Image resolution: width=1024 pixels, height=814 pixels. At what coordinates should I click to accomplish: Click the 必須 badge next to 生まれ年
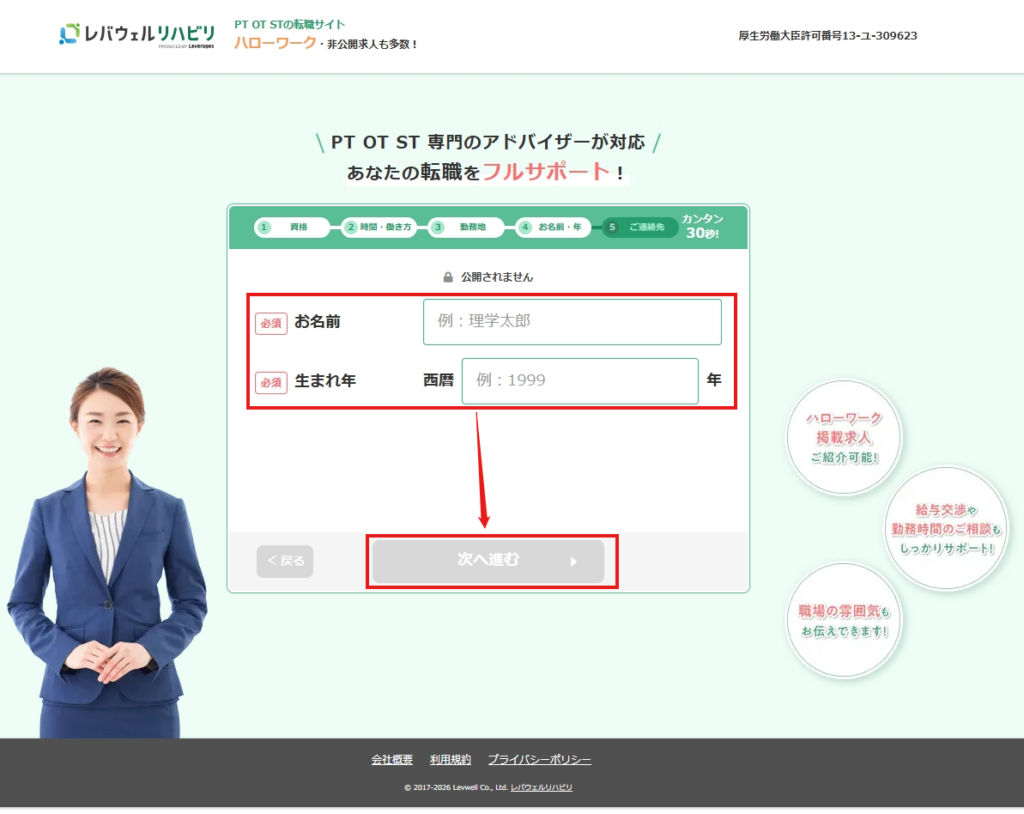point(271,382)
